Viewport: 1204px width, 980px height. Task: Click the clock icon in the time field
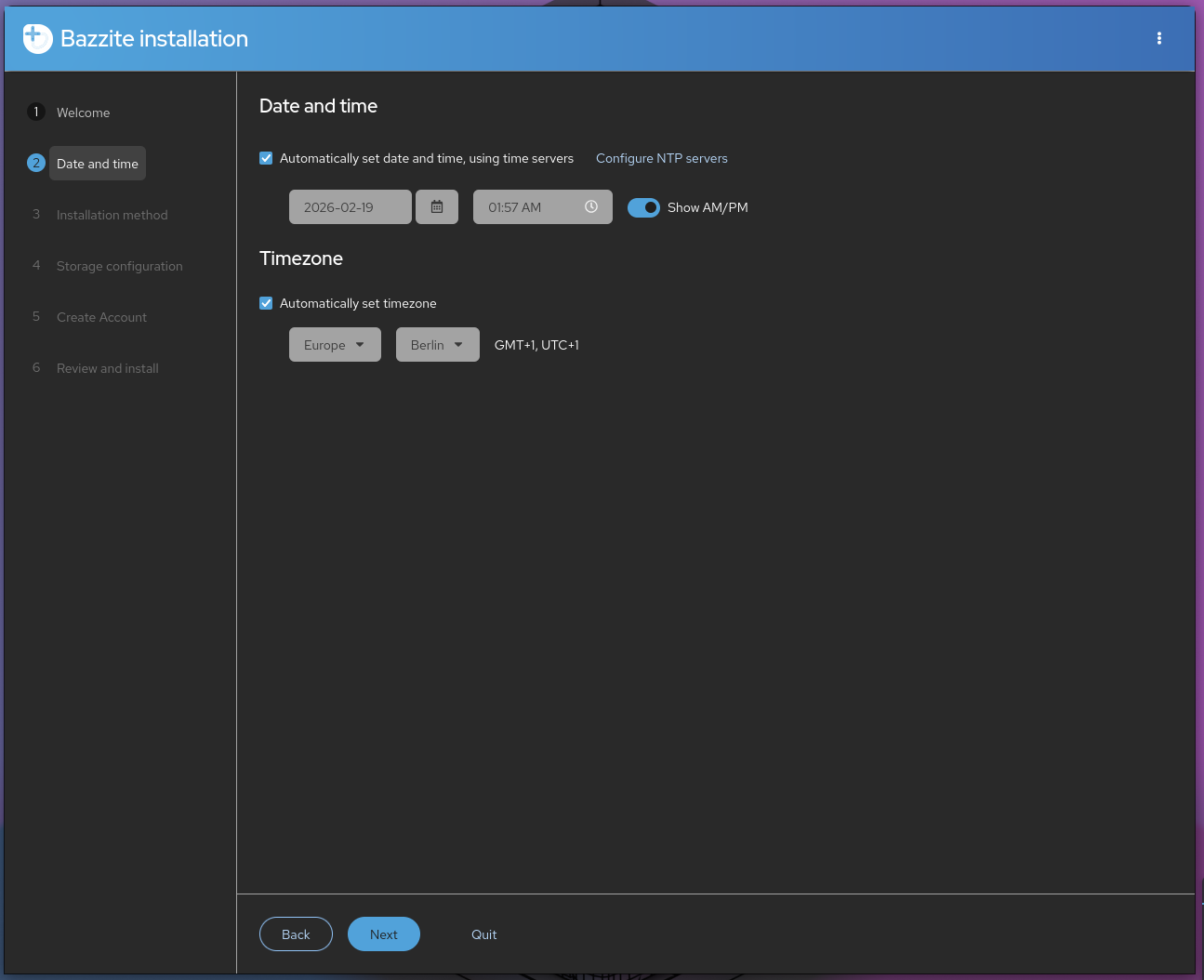[x=591, y=206]
